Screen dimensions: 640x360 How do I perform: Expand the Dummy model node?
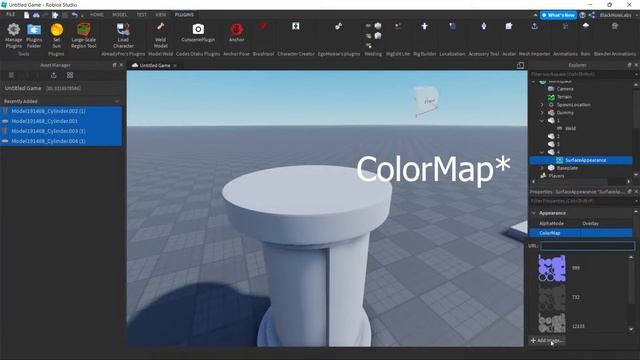[542, 113]
